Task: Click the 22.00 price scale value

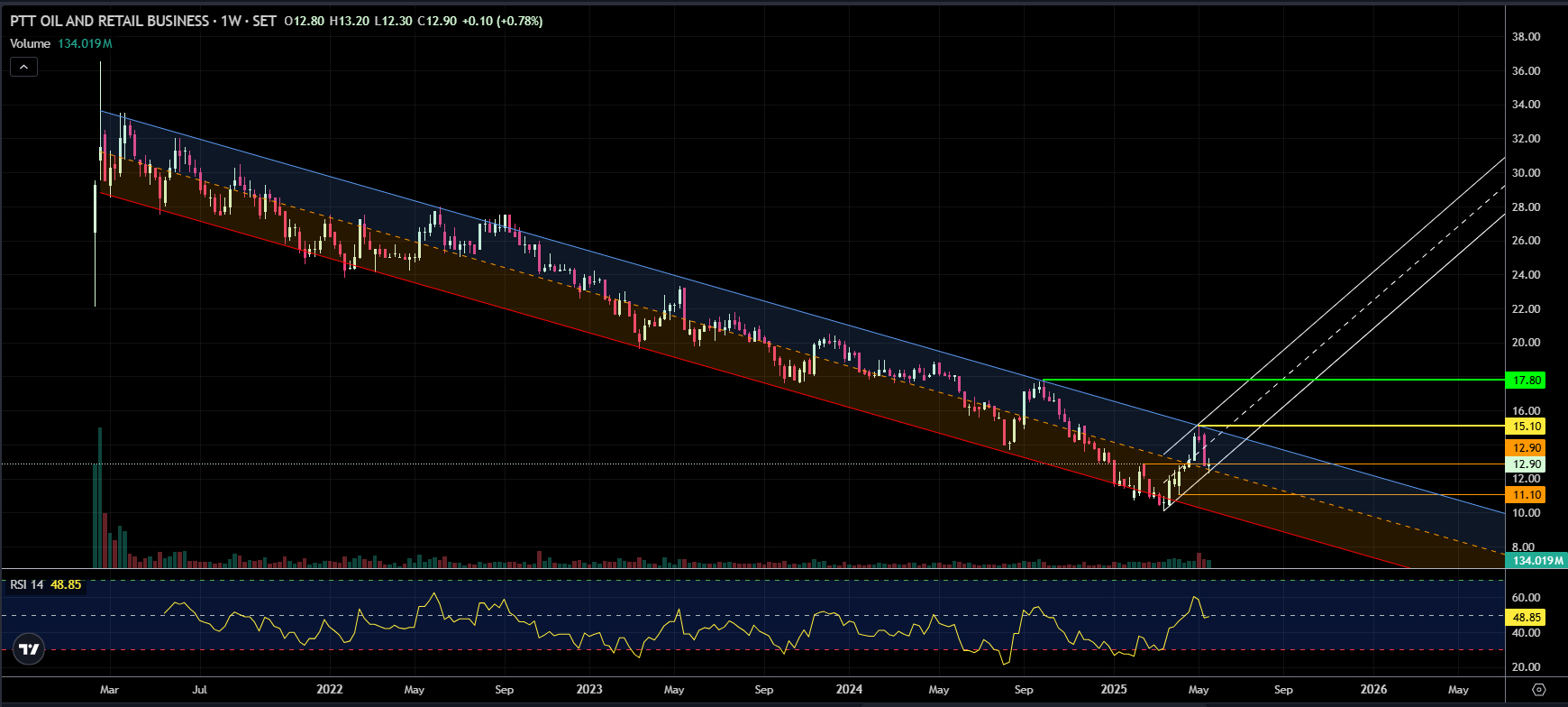Action: coord(1526,309)
